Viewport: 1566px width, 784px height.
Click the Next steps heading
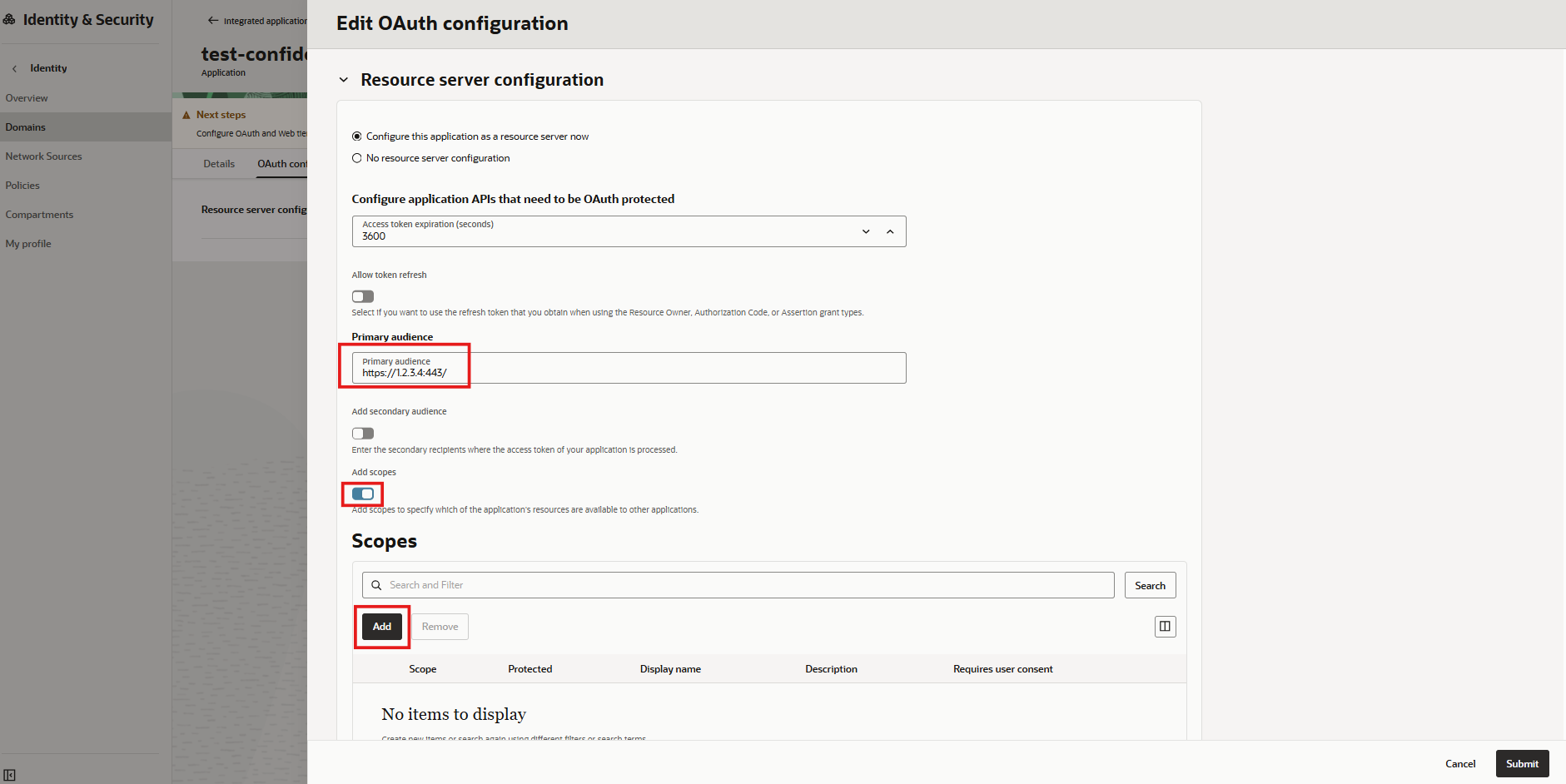tap(221, 115)
